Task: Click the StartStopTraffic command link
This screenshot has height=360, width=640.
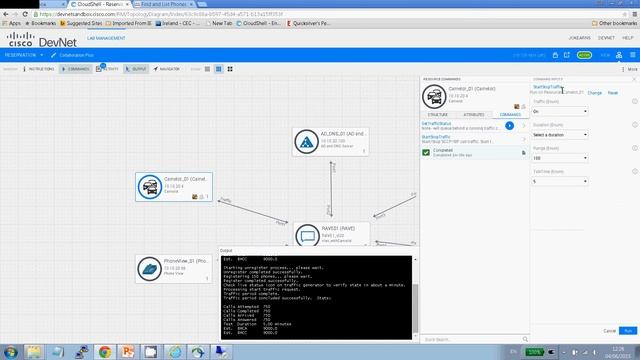Action: point(436,137)
